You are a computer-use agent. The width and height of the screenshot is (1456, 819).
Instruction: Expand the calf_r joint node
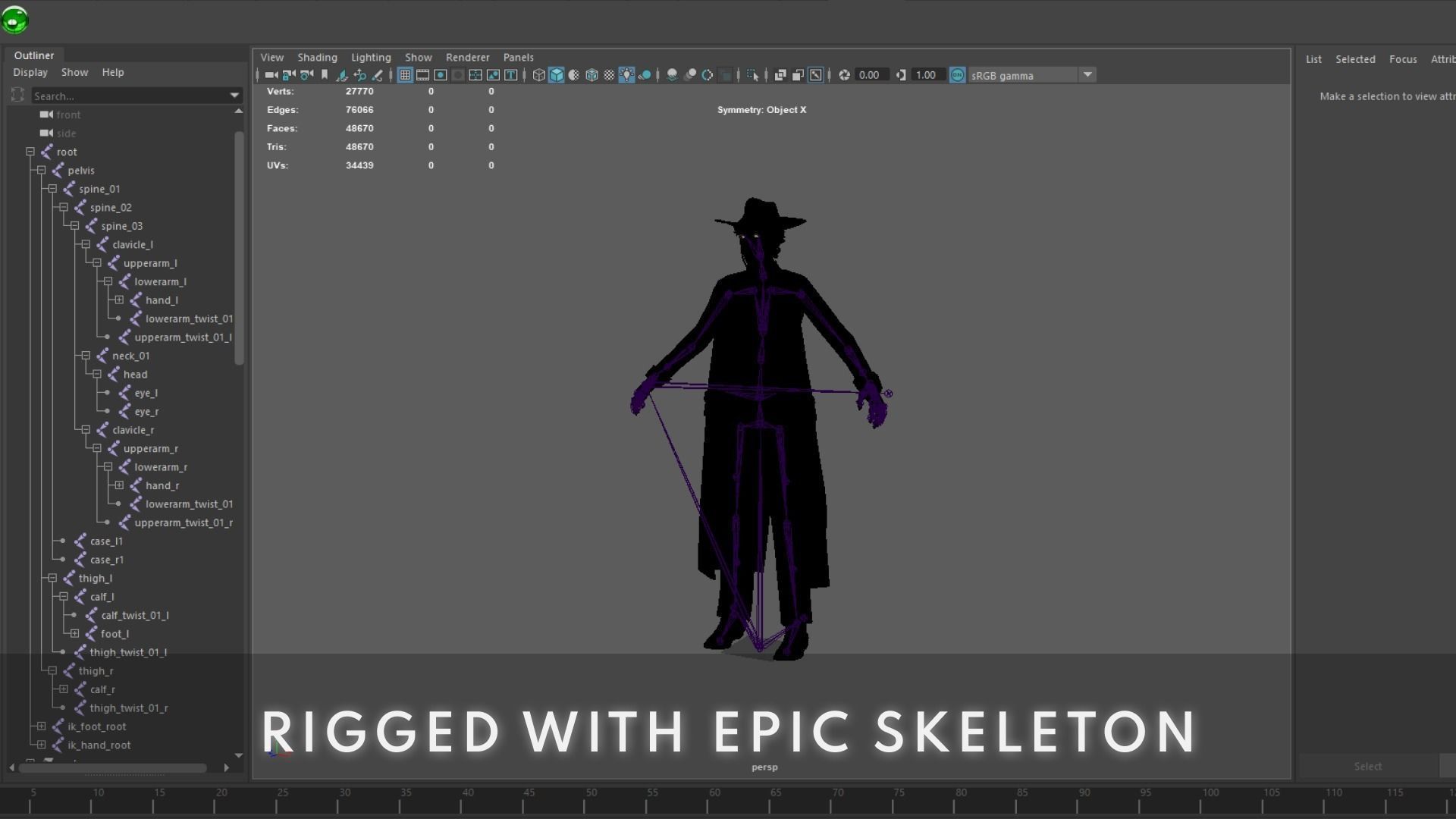pyautogui.click(x=64, y=689)
